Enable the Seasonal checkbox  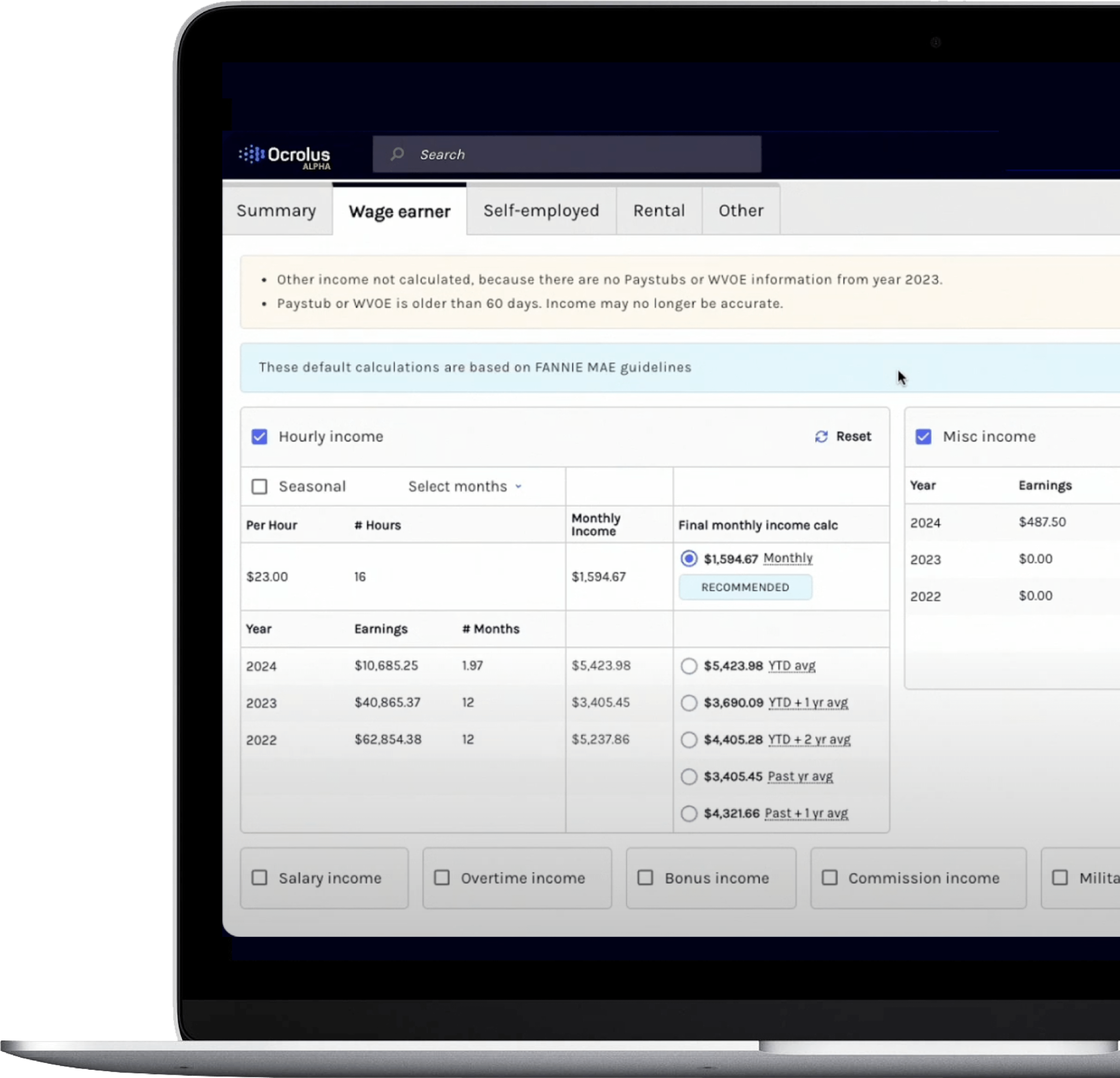coord(259,486)
